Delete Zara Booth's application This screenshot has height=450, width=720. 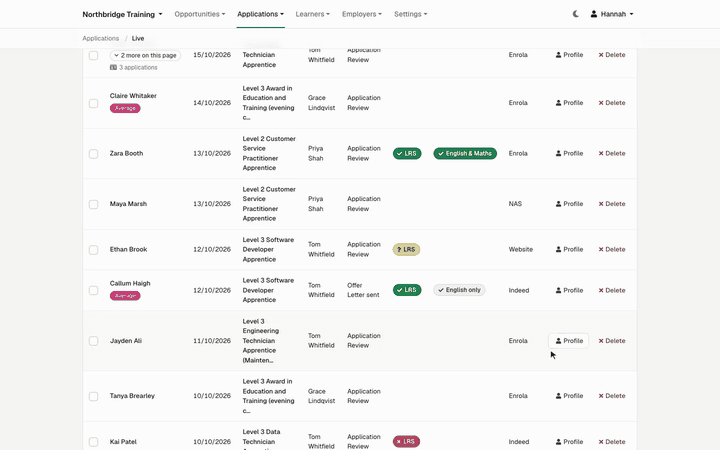click(612, 153)
